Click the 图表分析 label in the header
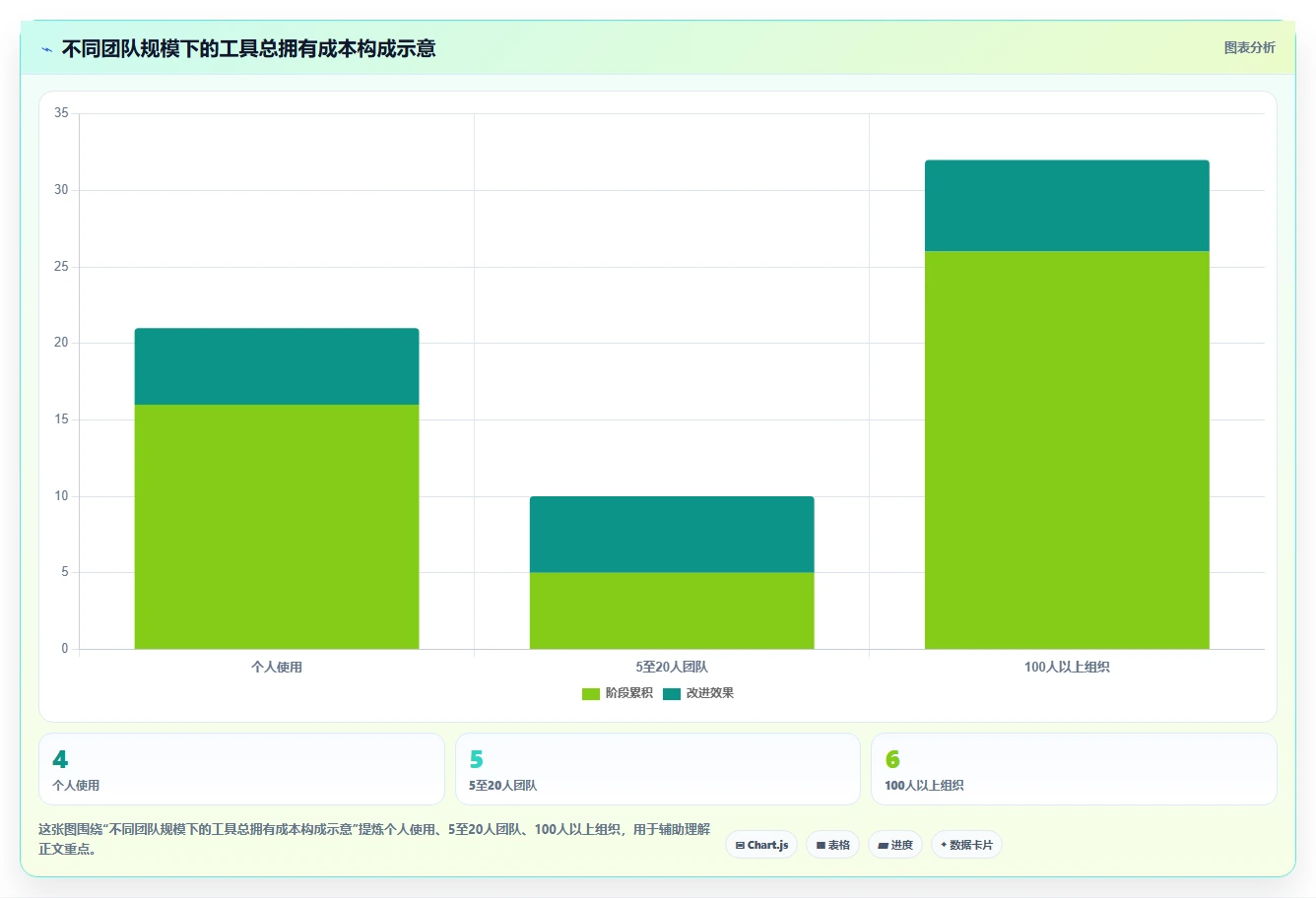The height and width of the screenshot is (898, 1316). [1249, 48]
